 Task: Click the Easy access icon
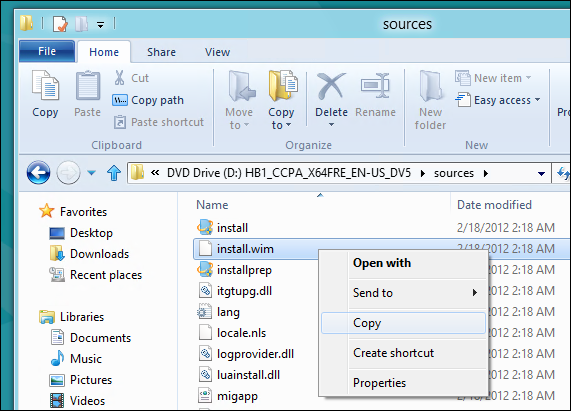click(x=462, y=100)
